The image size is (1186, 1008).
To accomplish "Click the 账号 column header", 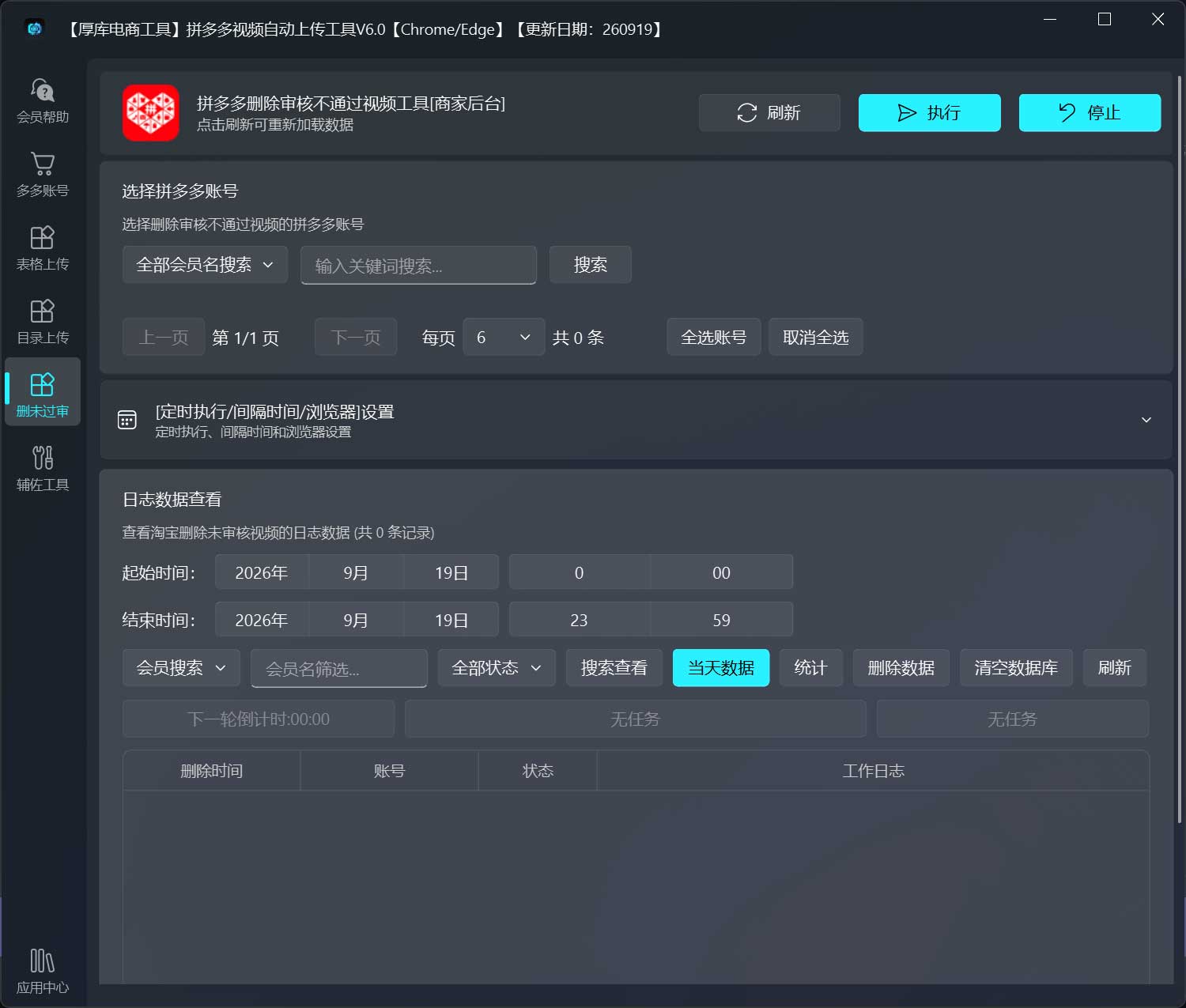I will [x=390, y=771].
